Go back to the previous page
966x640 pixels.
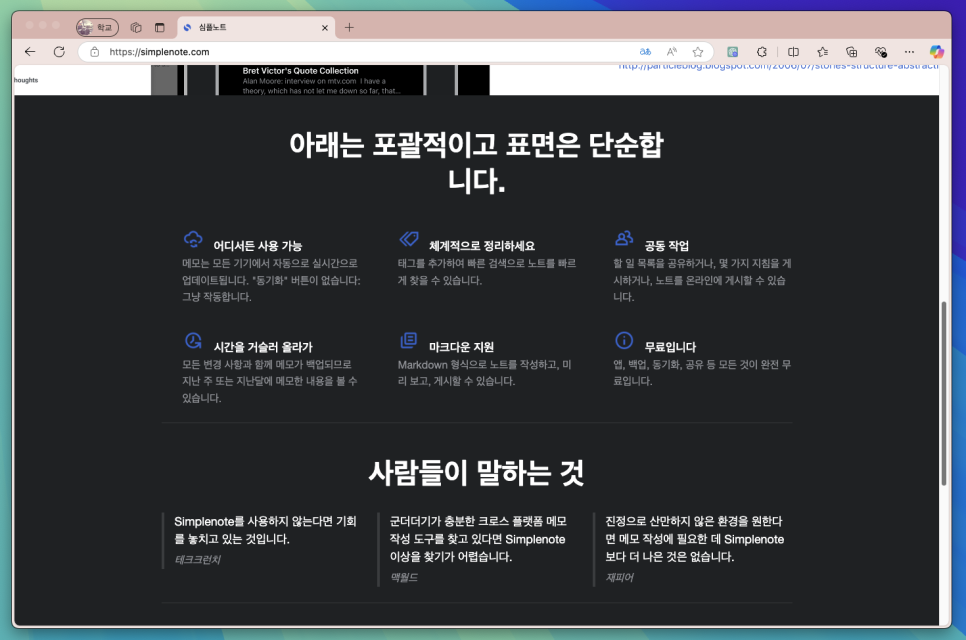(30, 52)
